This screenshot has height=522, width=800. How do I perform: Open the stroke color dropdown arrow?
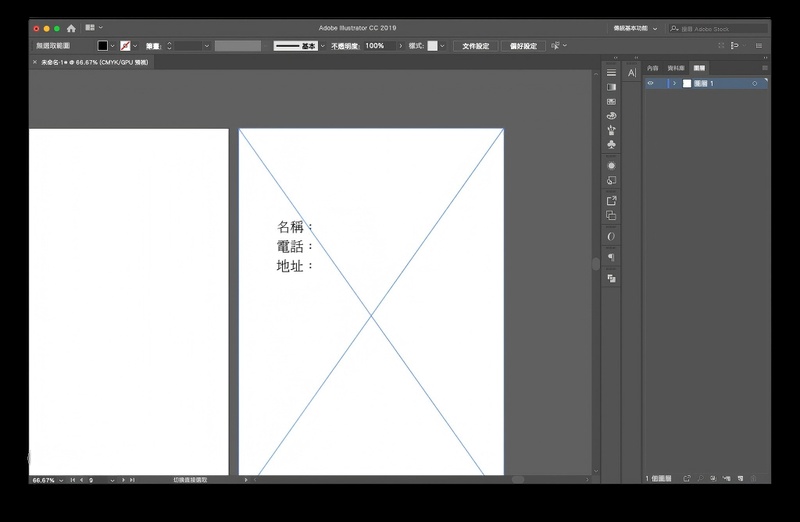pos(135,46)
